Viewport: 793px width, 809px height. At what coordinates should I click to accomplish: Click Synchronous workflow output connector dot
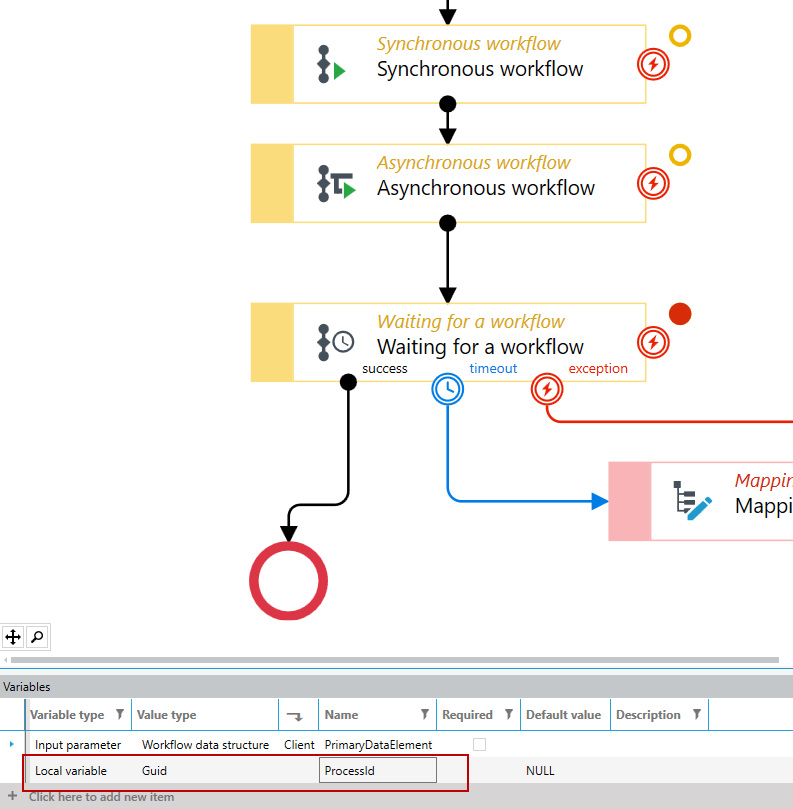click(x=447, y=104)
